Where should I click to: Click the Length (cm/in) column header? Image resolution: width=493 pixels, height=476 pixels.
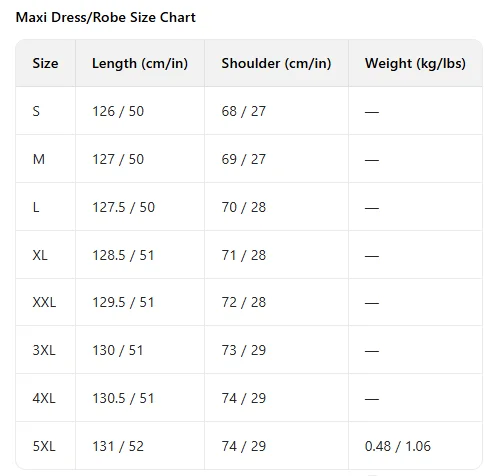[140, 63]
